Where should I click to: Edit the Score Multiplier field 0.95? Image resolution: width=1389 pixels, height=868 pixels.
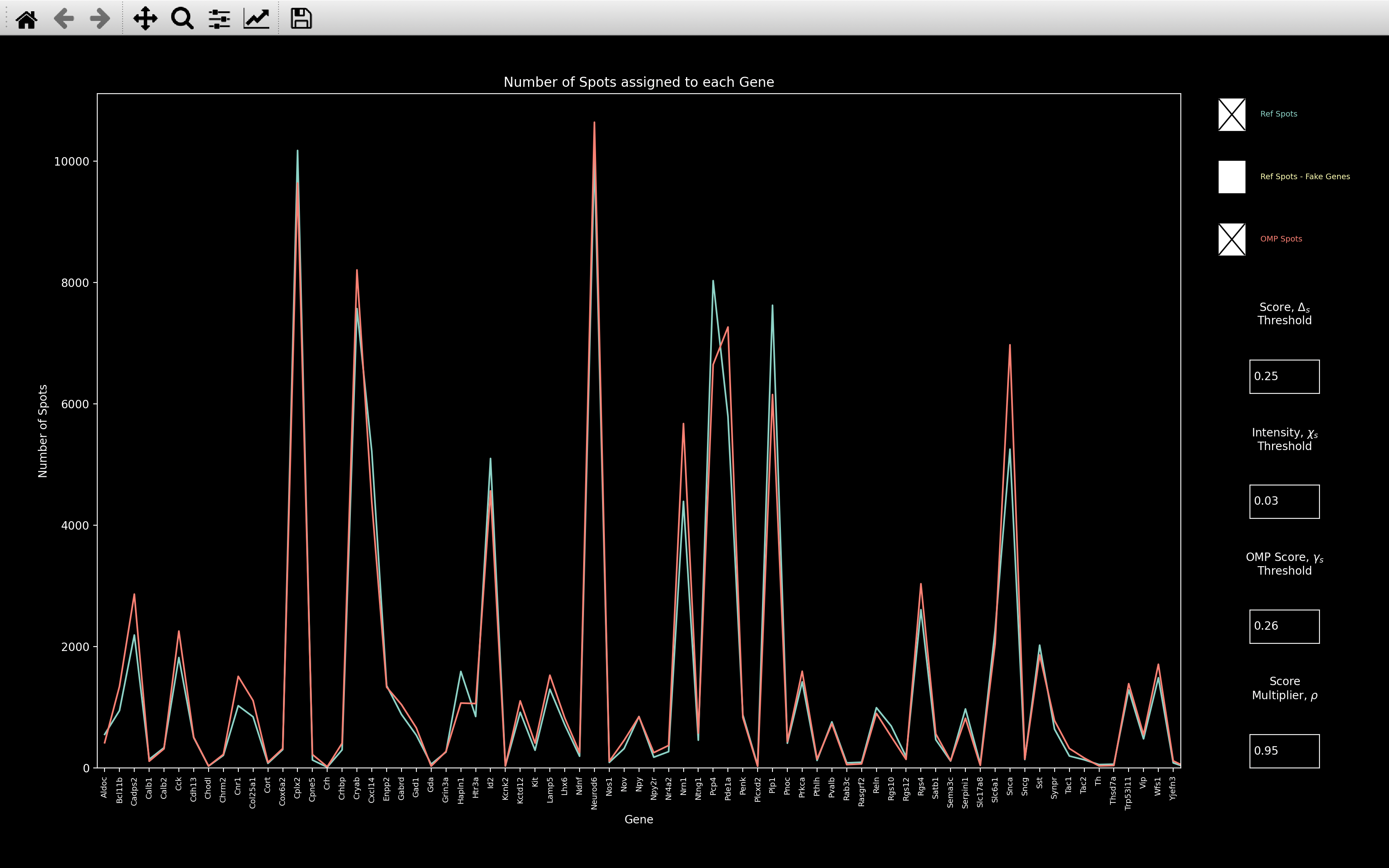(1285, 751)
